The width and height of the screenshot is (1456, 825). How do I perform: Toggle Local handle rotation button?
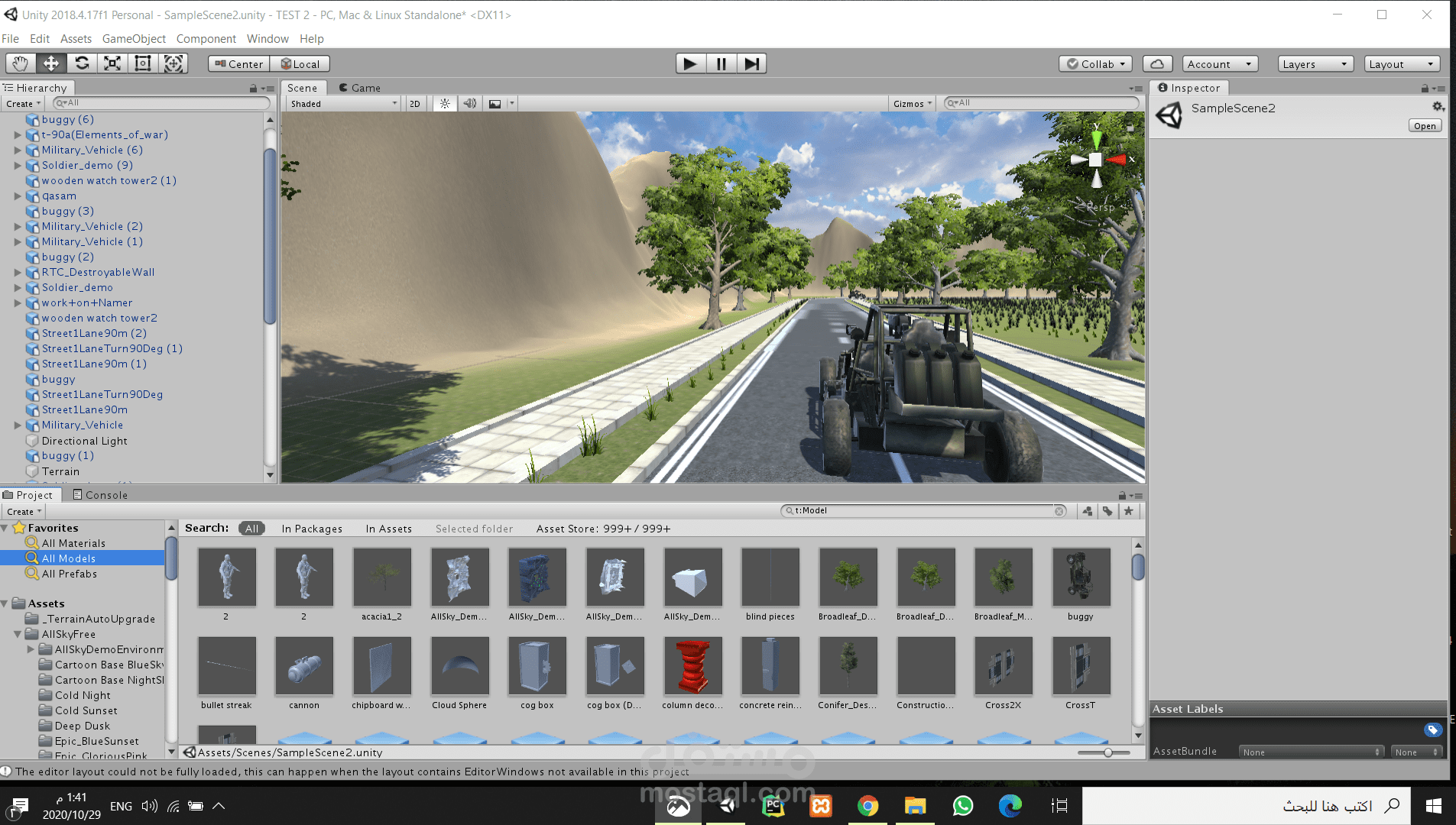(300, 64)
